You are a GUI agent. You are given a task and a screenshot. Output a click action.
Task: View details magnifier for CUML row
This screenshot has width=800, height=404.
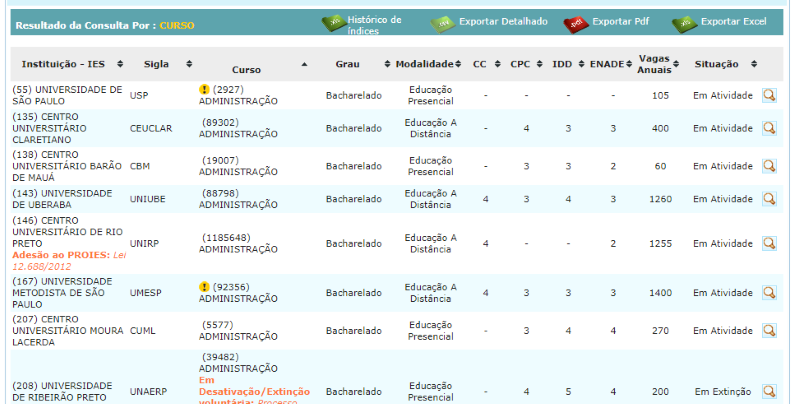click(x=769, y=331)
